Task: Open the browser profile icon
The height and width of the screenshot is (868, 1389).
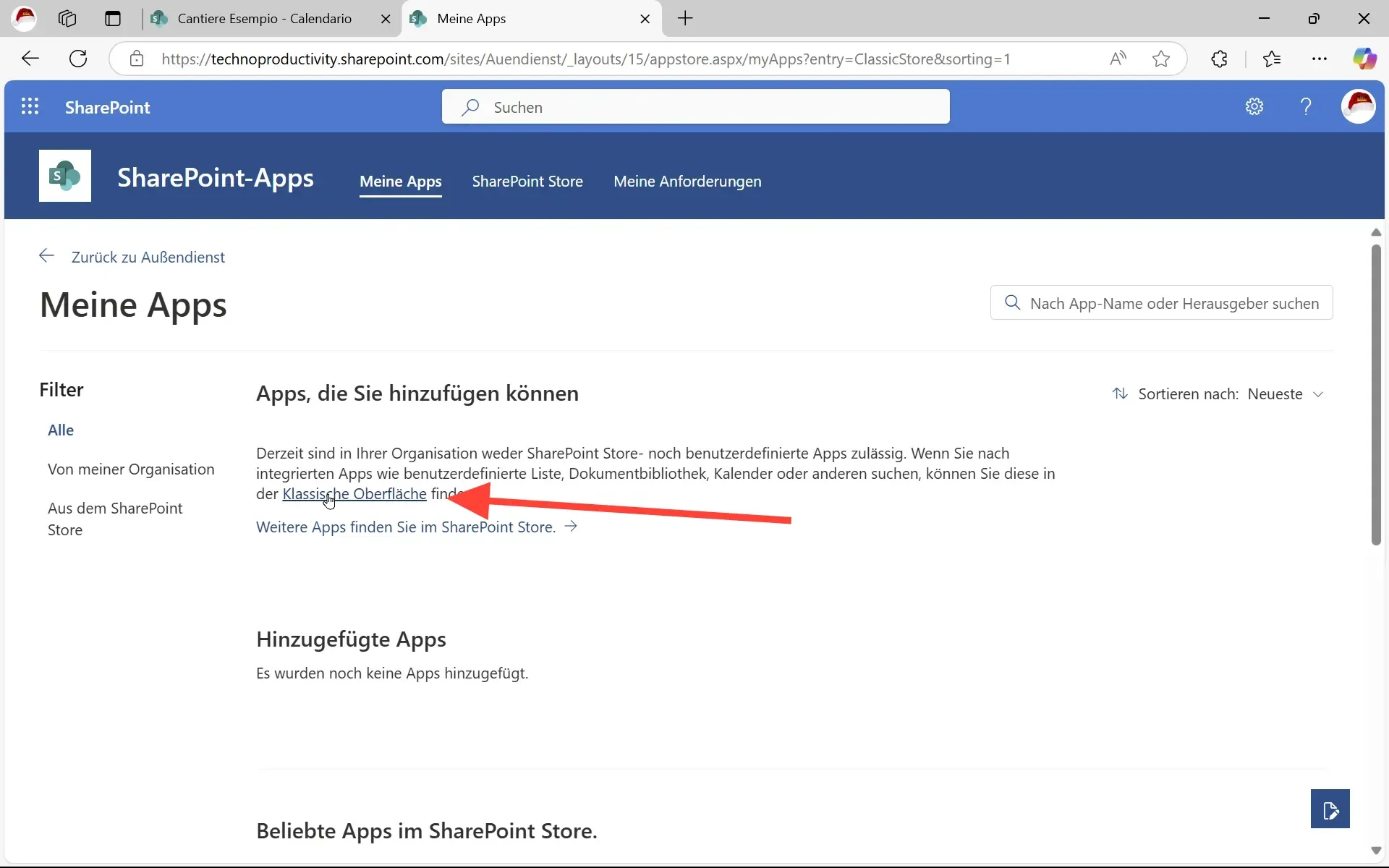Action: click(x=25, y=18)
